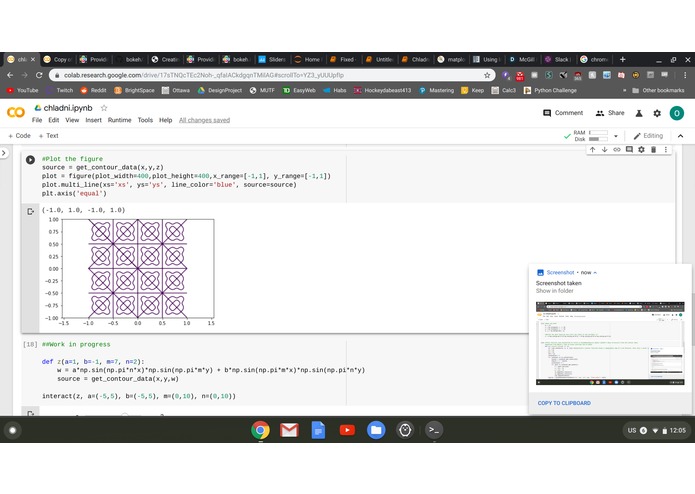Click Copy to Clipboard in notification
Viewport: 695px width, 494px height.
[x=564, y=403]
